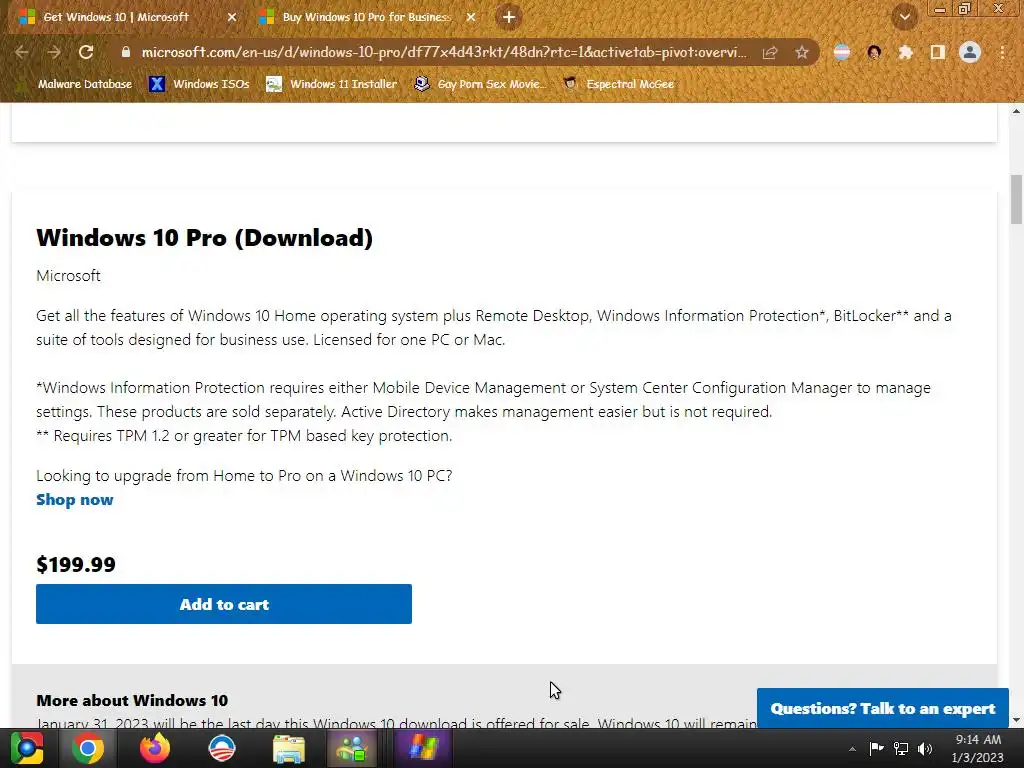Open the Extensions puzzle-piece menu

(x=906, y=52)
